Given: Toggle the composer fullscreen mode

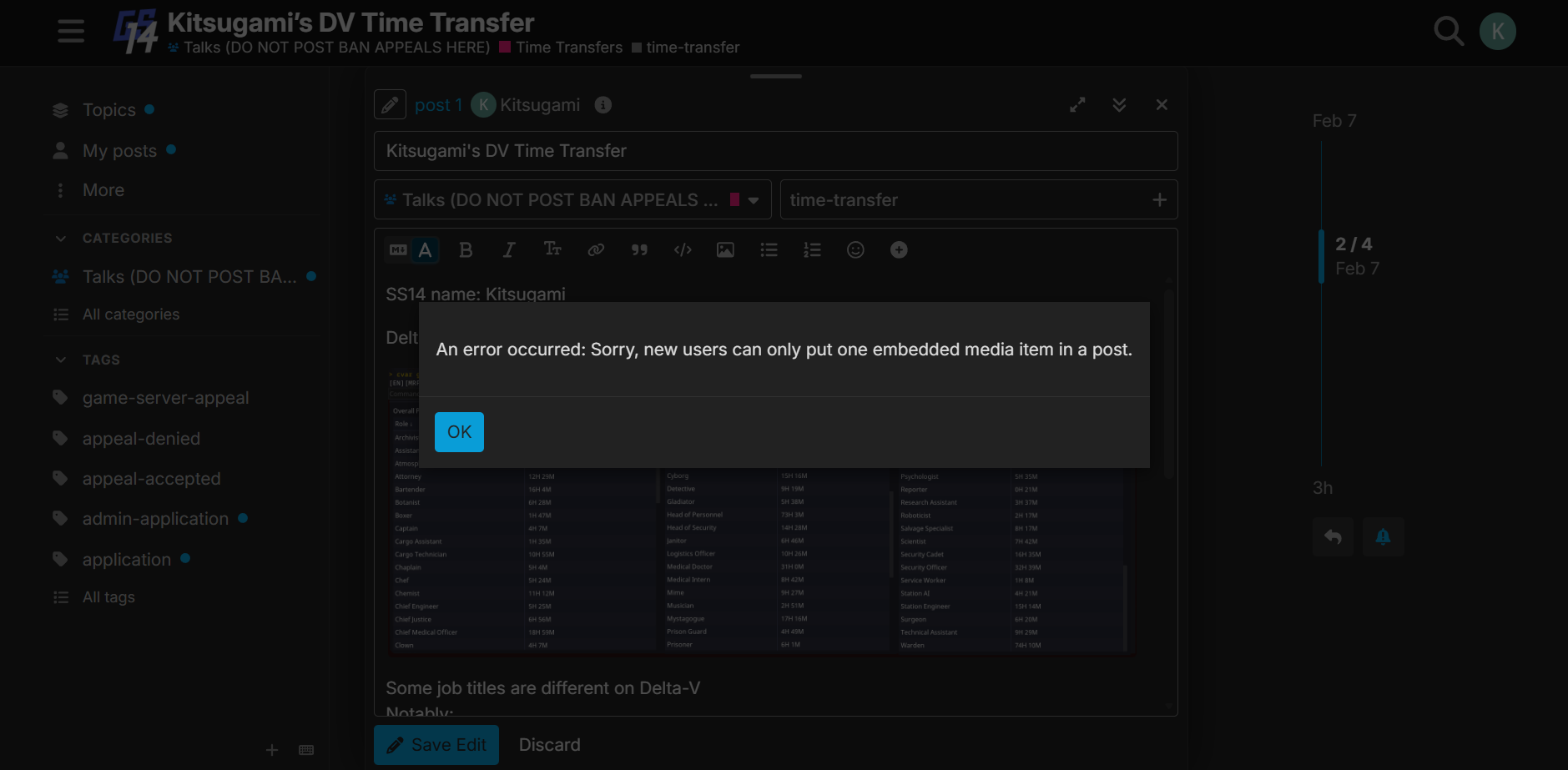Looking at the screenshot, I should [1077, 105].
